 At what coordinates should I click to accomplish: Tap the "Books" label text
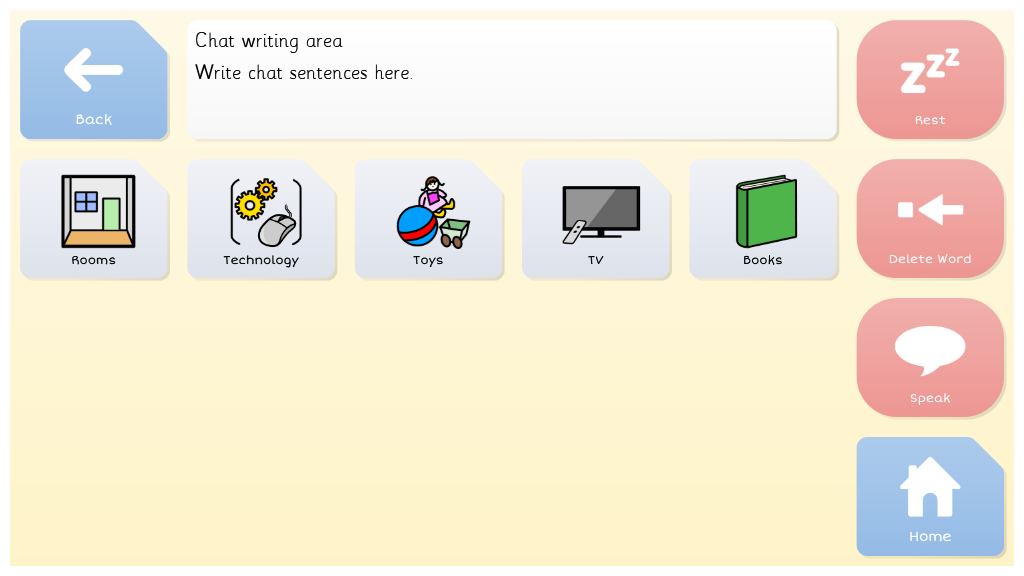click(762, 260)
